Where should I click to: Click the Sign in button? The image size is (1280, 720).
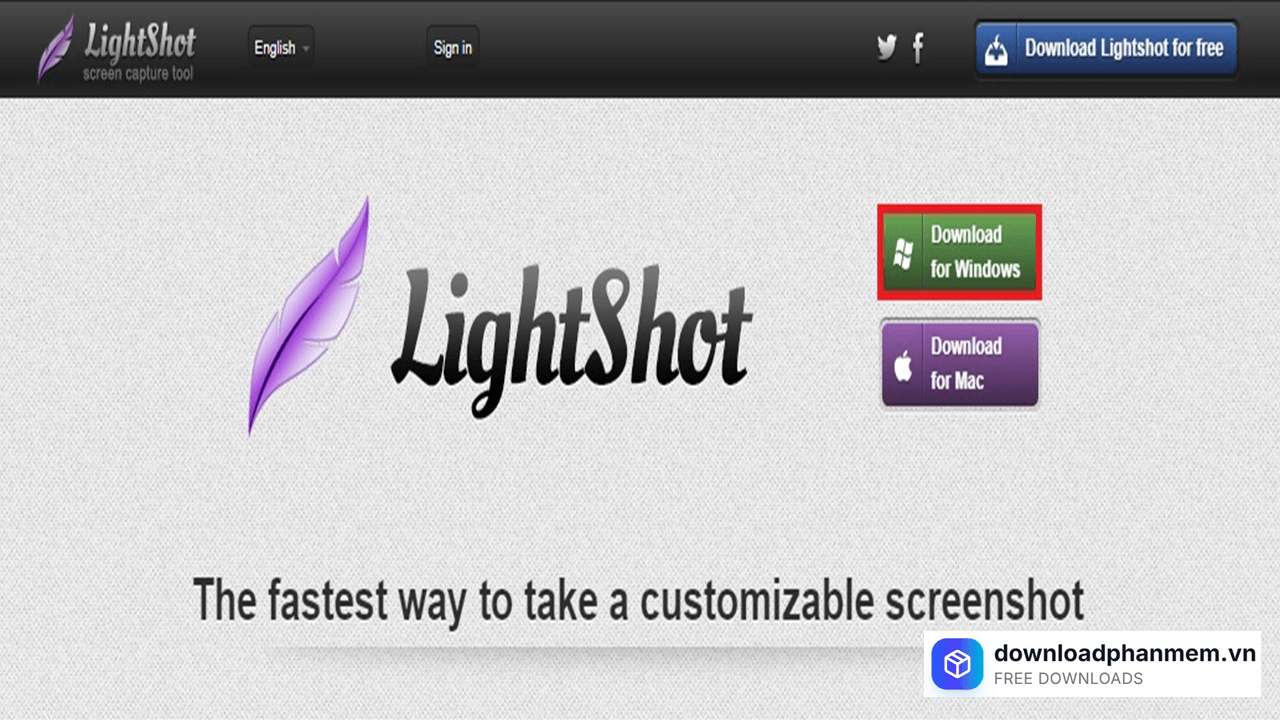452,46
